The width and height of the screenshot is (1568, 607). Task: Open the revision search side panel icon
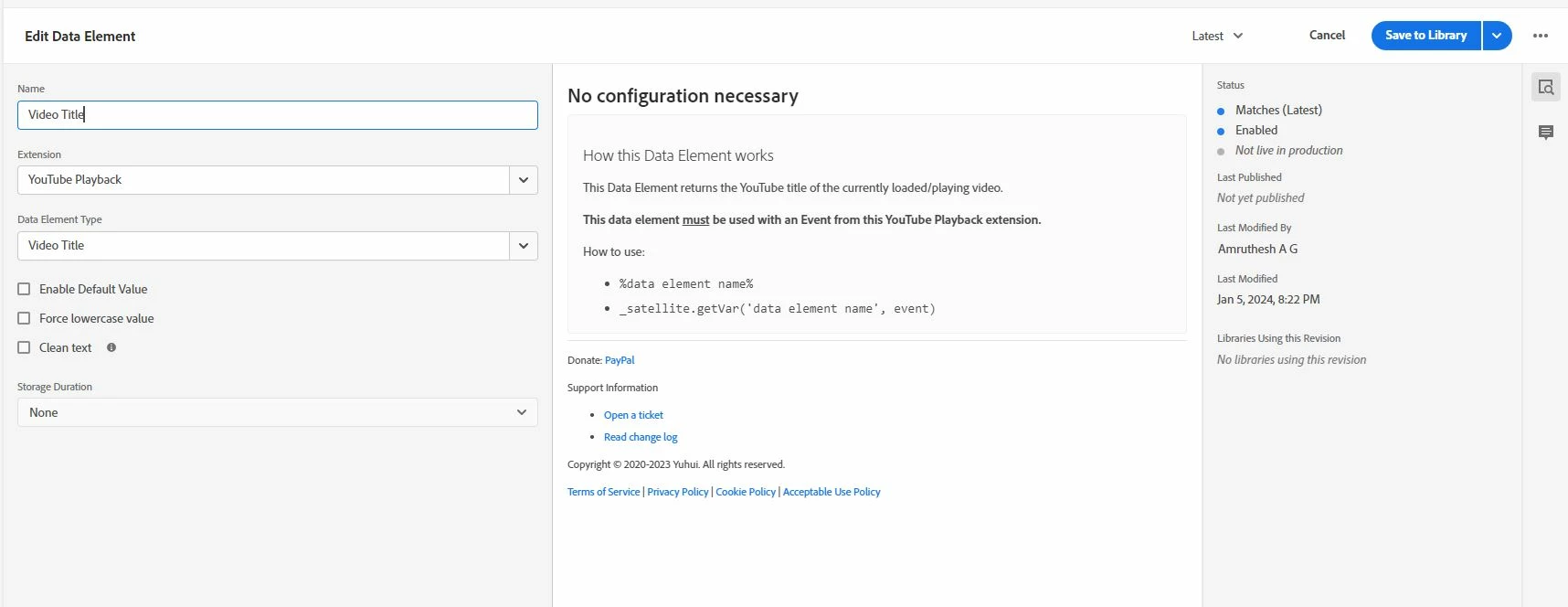(1545, 88)
